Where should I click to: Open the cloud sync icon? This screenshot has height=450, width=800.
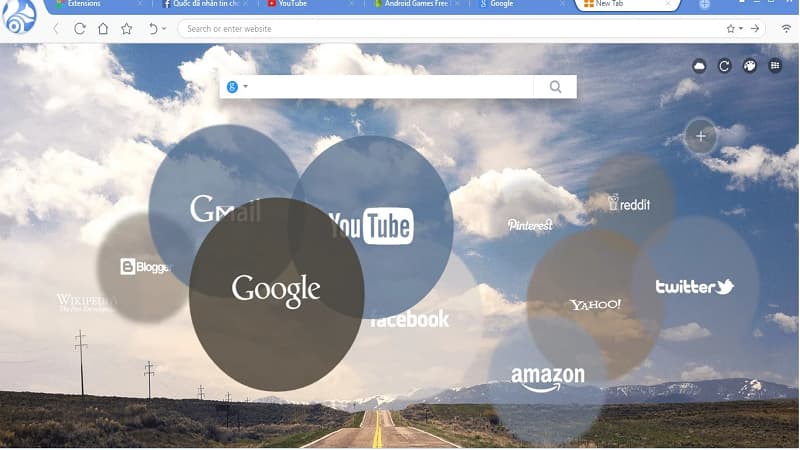[x=699, y=66]
